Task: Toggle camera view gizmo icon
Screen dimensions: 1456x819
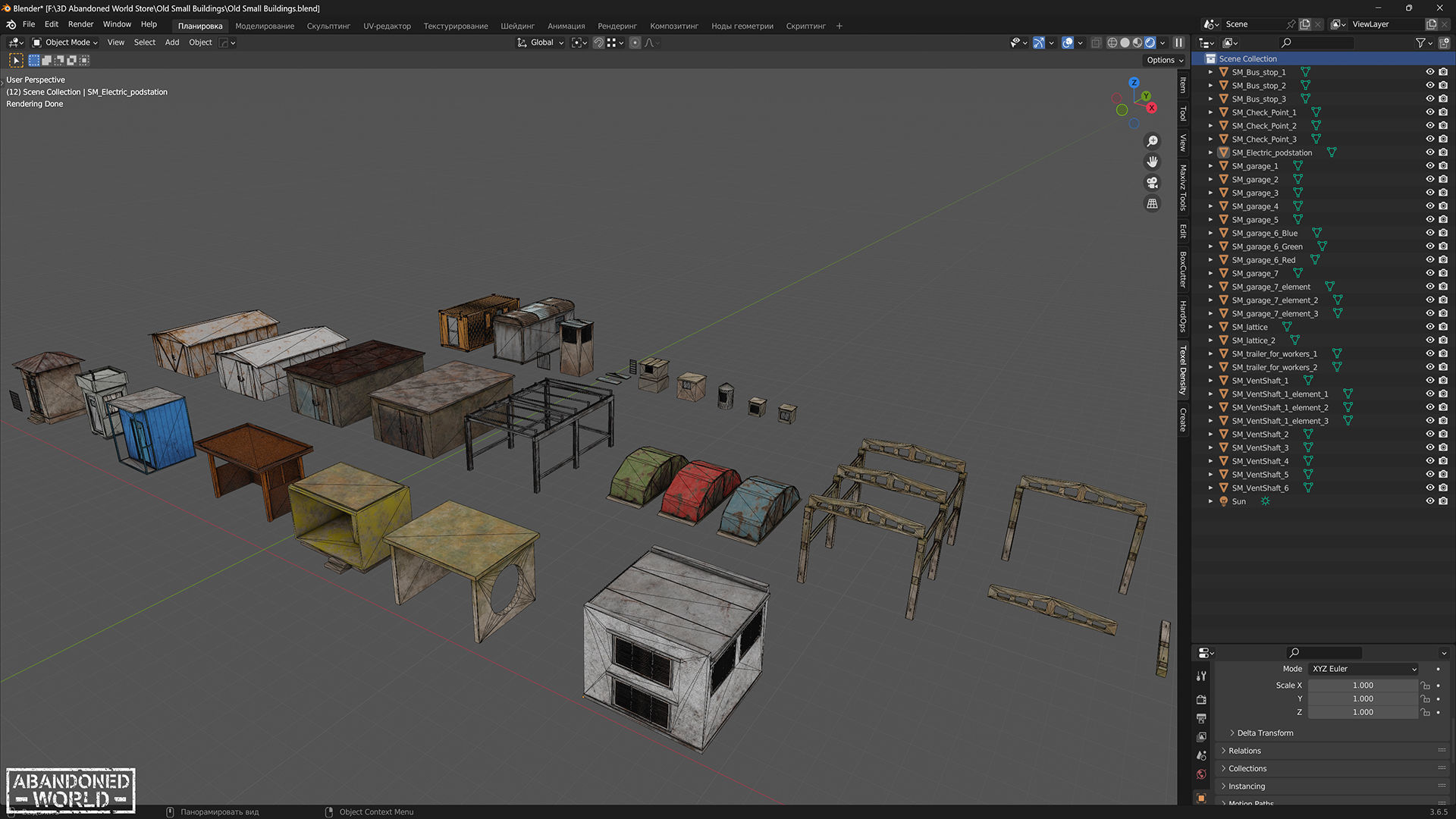Action: coord(1152,183)
